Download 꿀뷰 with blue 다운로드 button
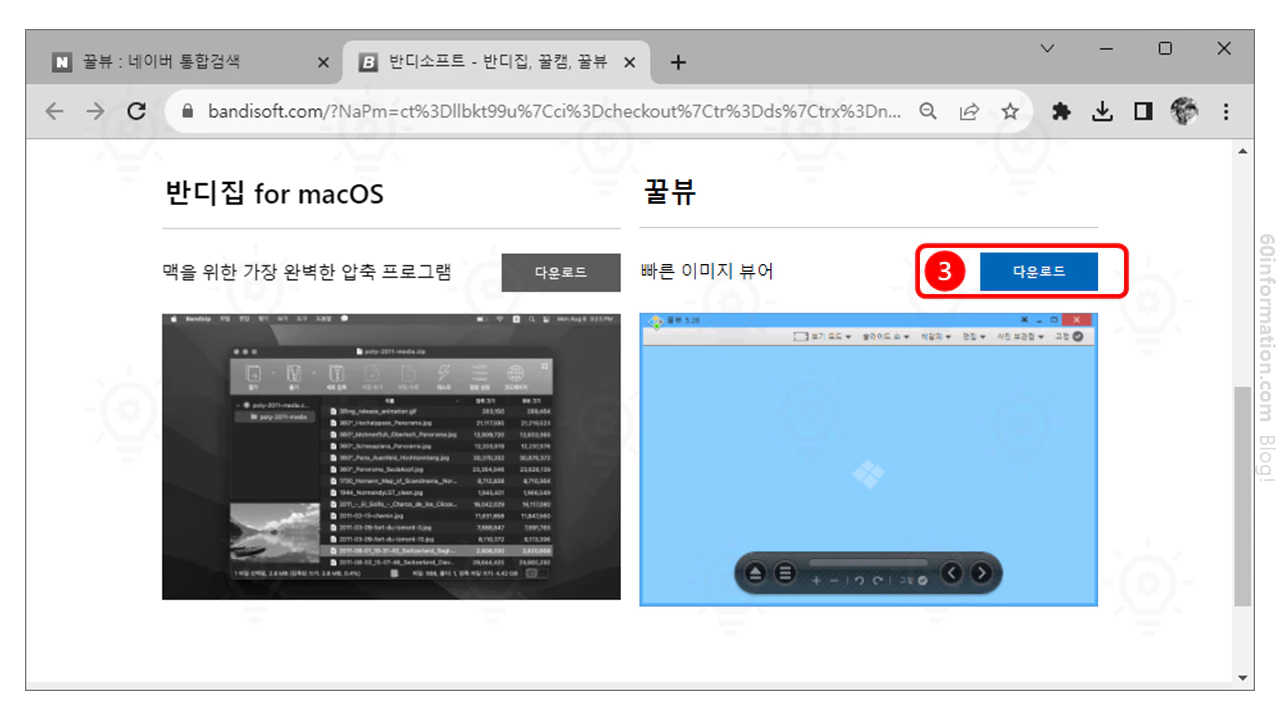1280x720 pixels. tap(1038, 271)
